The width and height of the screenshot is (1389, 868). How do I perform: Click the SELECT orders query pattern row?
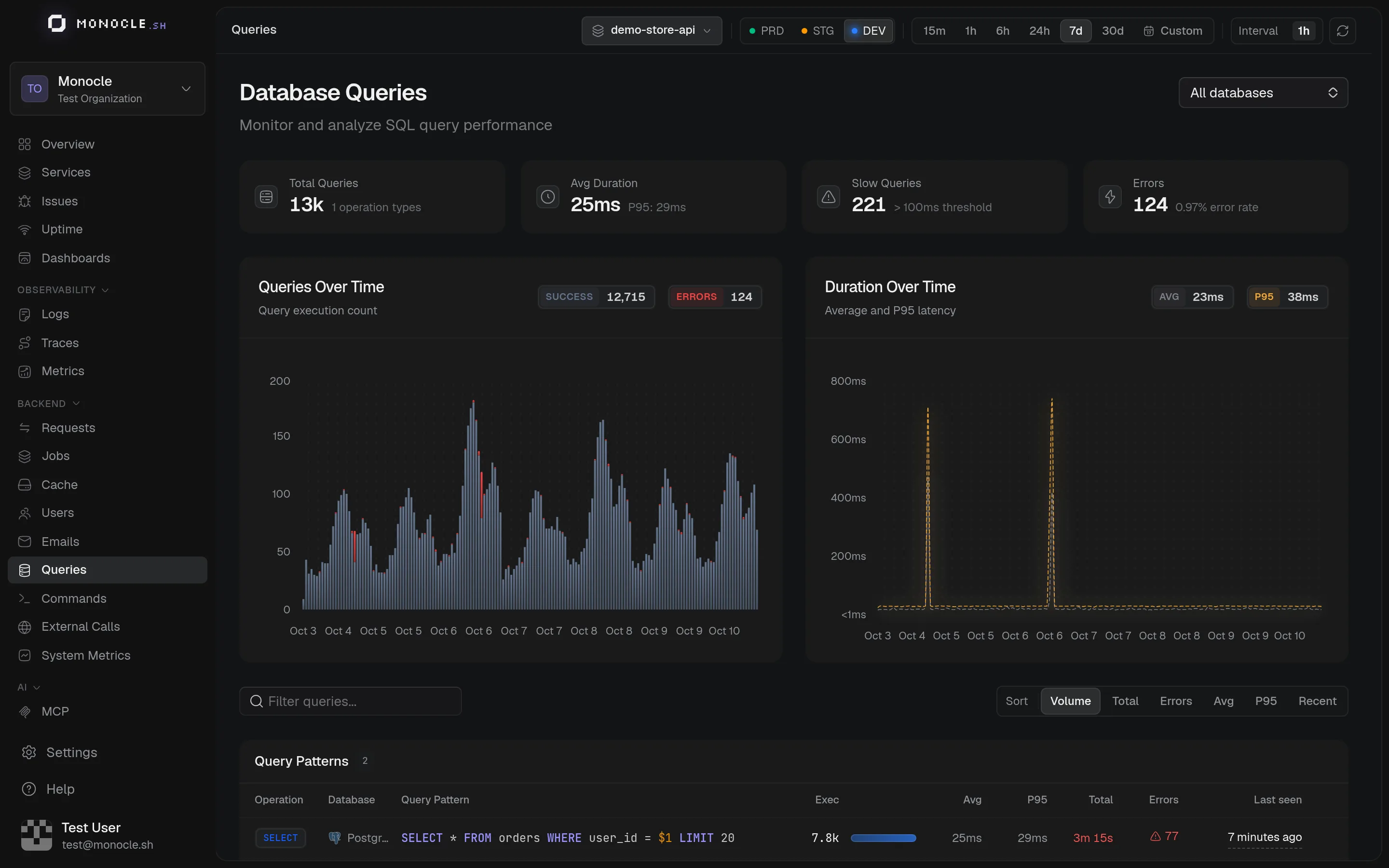(x=793, y=838)
